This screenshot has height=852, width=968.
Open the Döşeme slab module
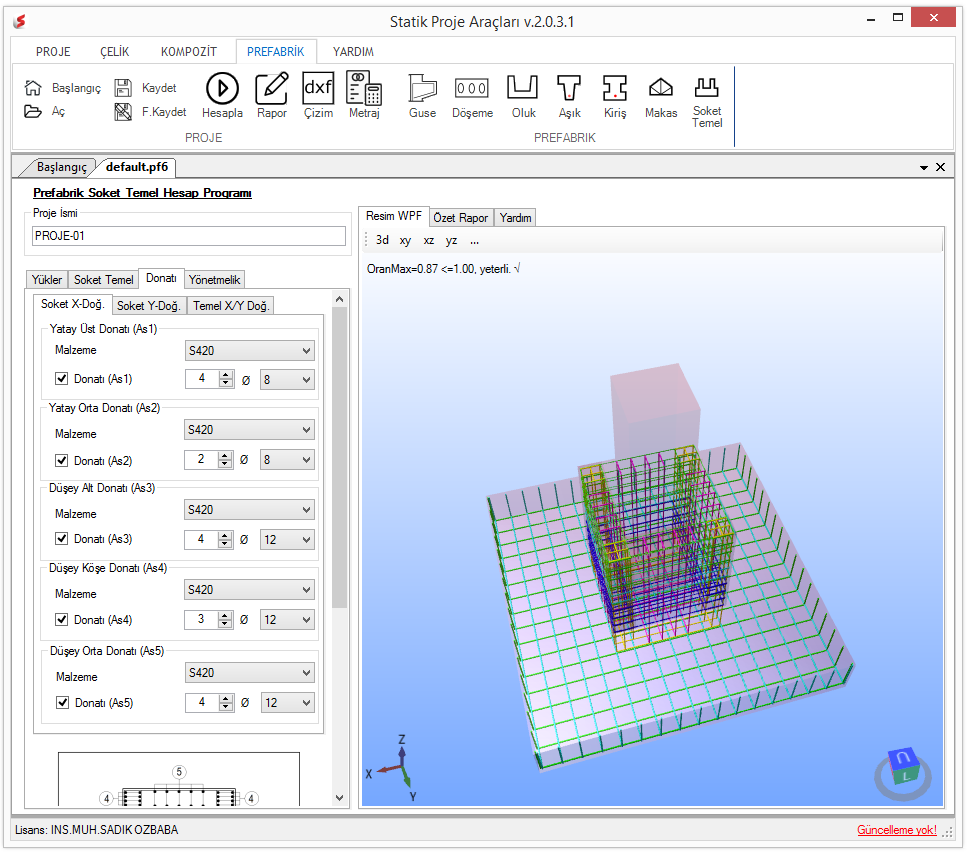pos(472,88)
